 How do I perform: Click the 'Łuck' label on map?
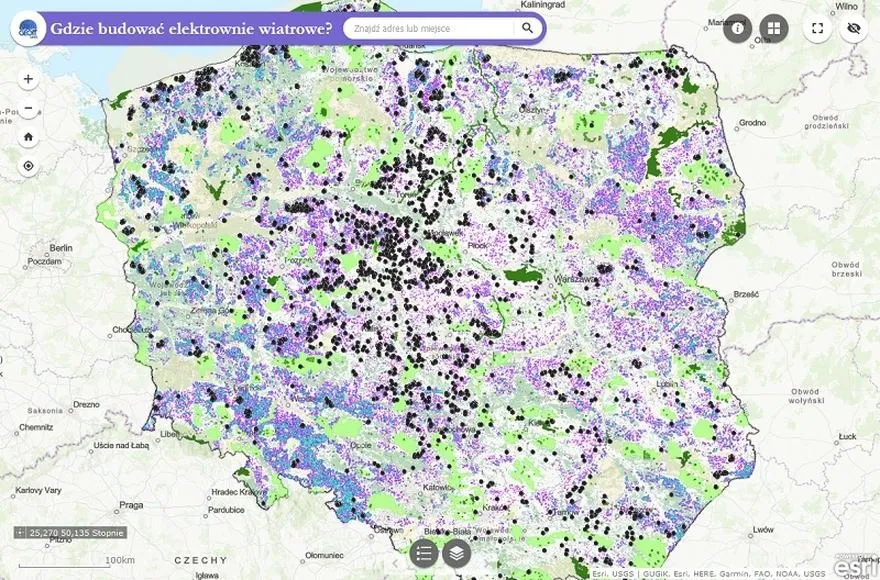848,436
